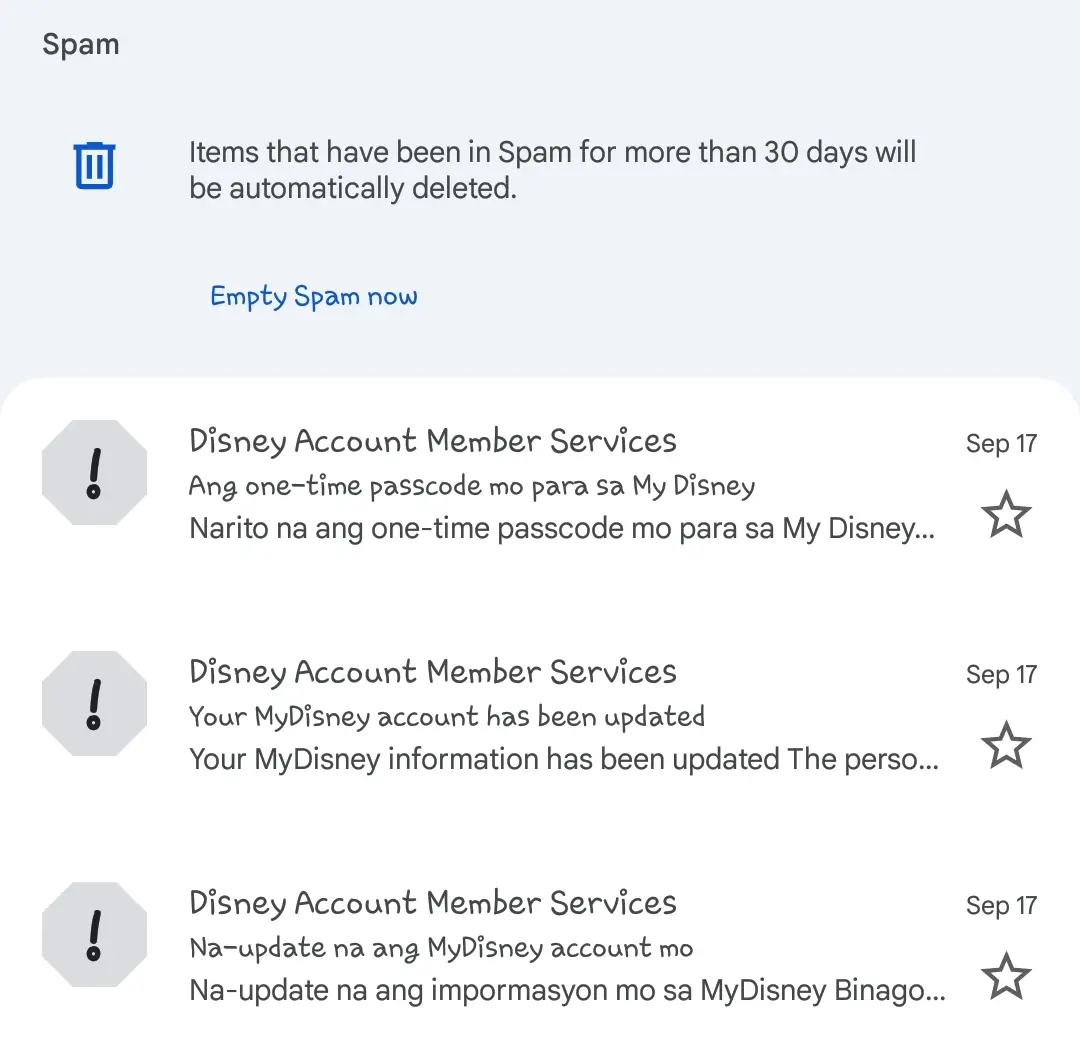This screenshot has width=1080, height=1063.
Task: Open 'Na-update na ang MyDisney account mo' subject
Action: click(442, 948)
